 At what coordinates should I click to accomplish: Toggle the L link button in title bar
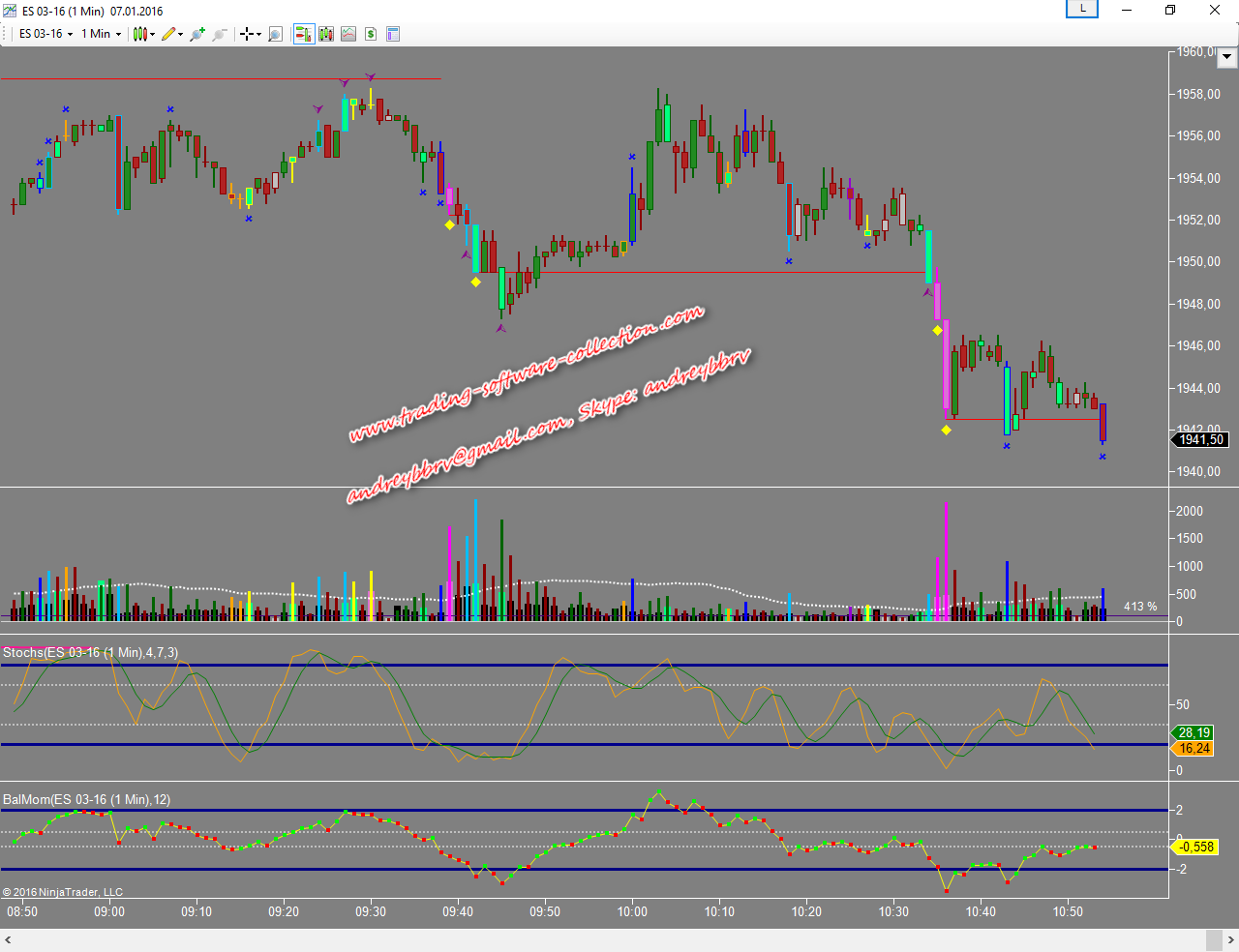pos(1082,9)
